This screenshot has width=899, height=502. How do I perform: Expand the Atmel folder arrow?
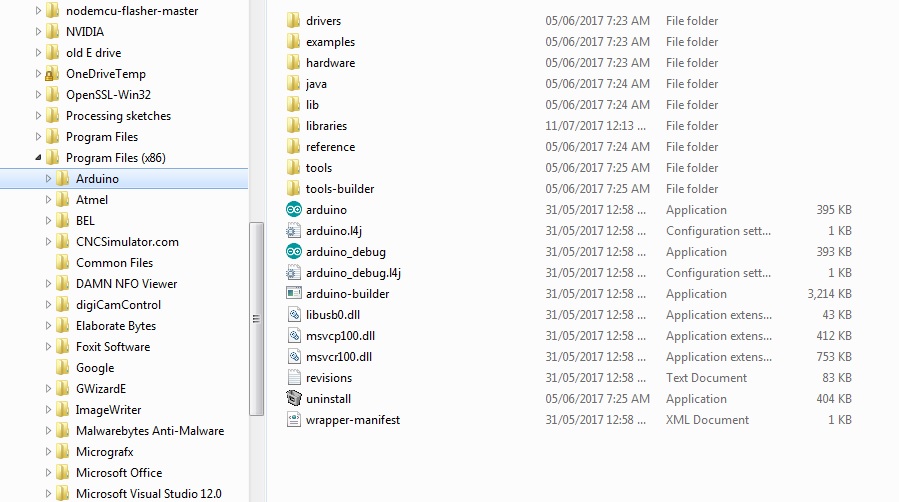48,199
